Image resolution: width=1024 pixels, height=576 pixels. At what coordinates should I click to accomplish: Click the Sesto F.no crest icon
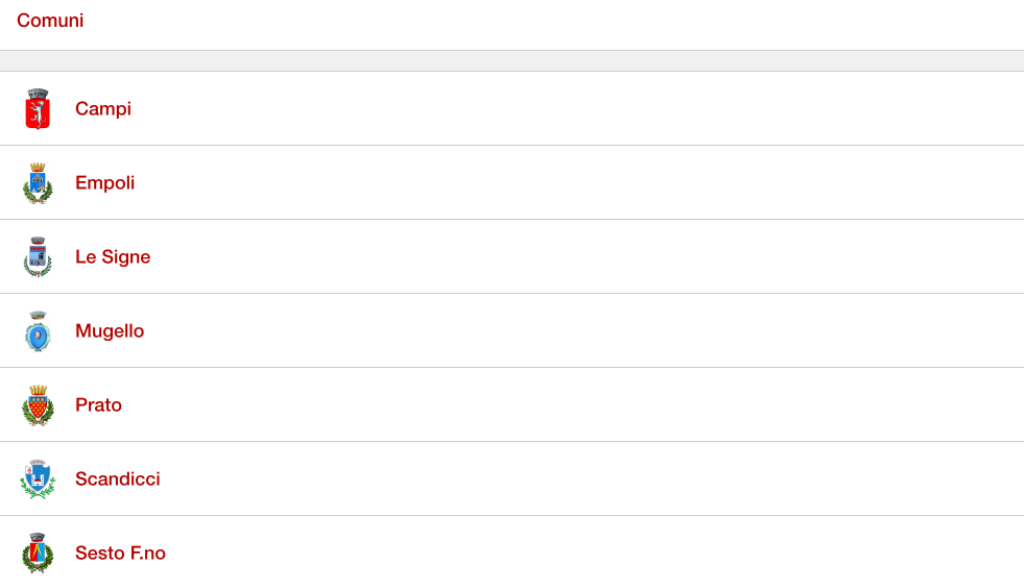point(38,552)
